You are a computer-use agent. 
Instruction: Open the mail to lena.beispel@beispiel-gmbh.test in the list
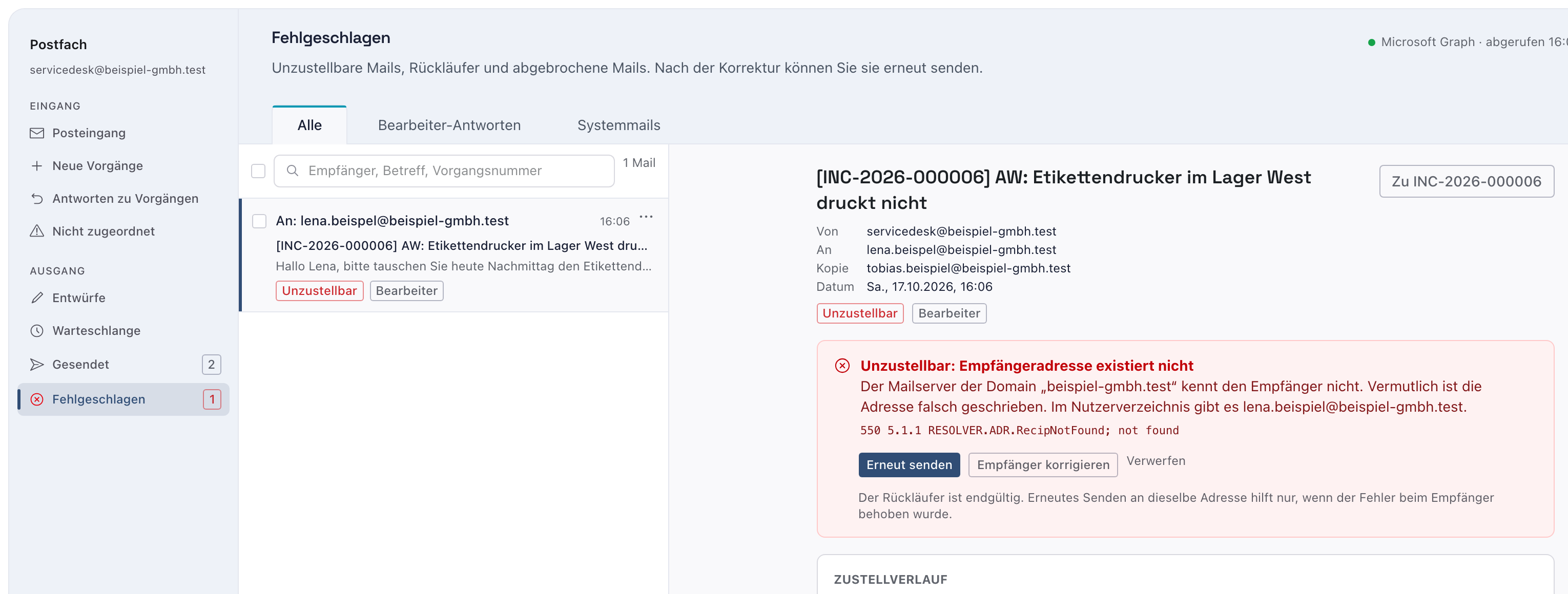click(x=454, y=254)
